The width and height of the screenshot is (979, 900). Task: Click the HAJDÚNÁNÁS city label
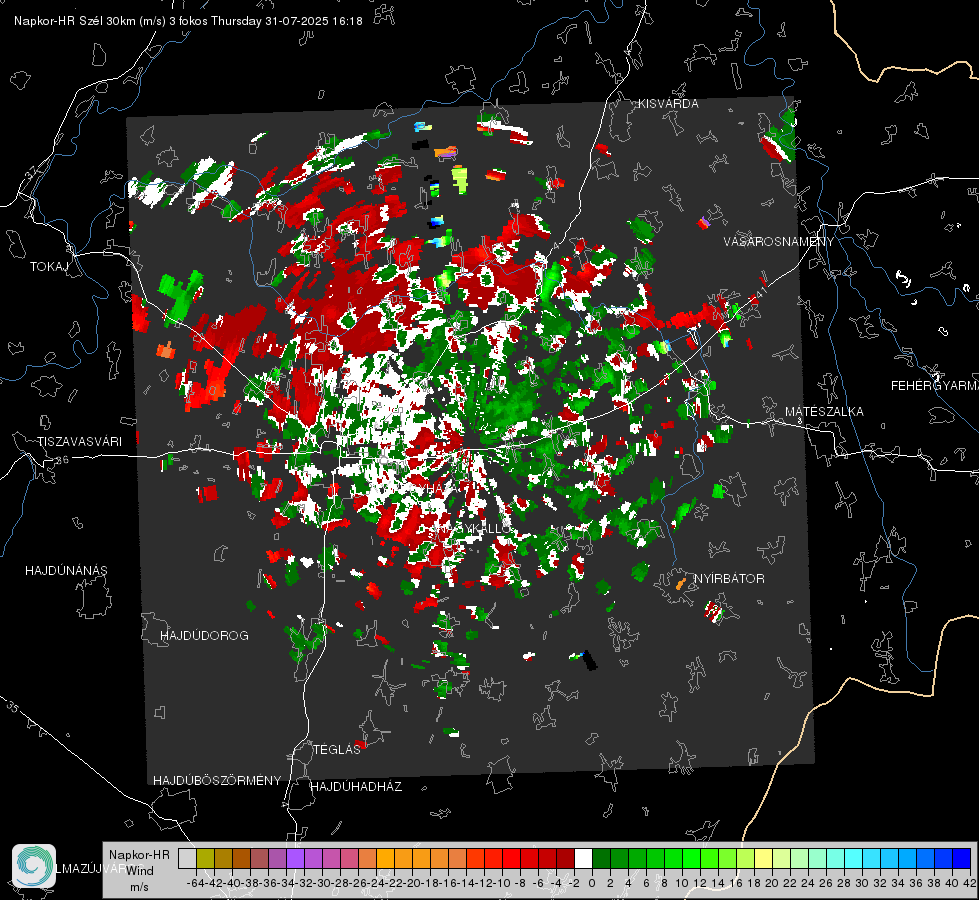pos(66,571)
